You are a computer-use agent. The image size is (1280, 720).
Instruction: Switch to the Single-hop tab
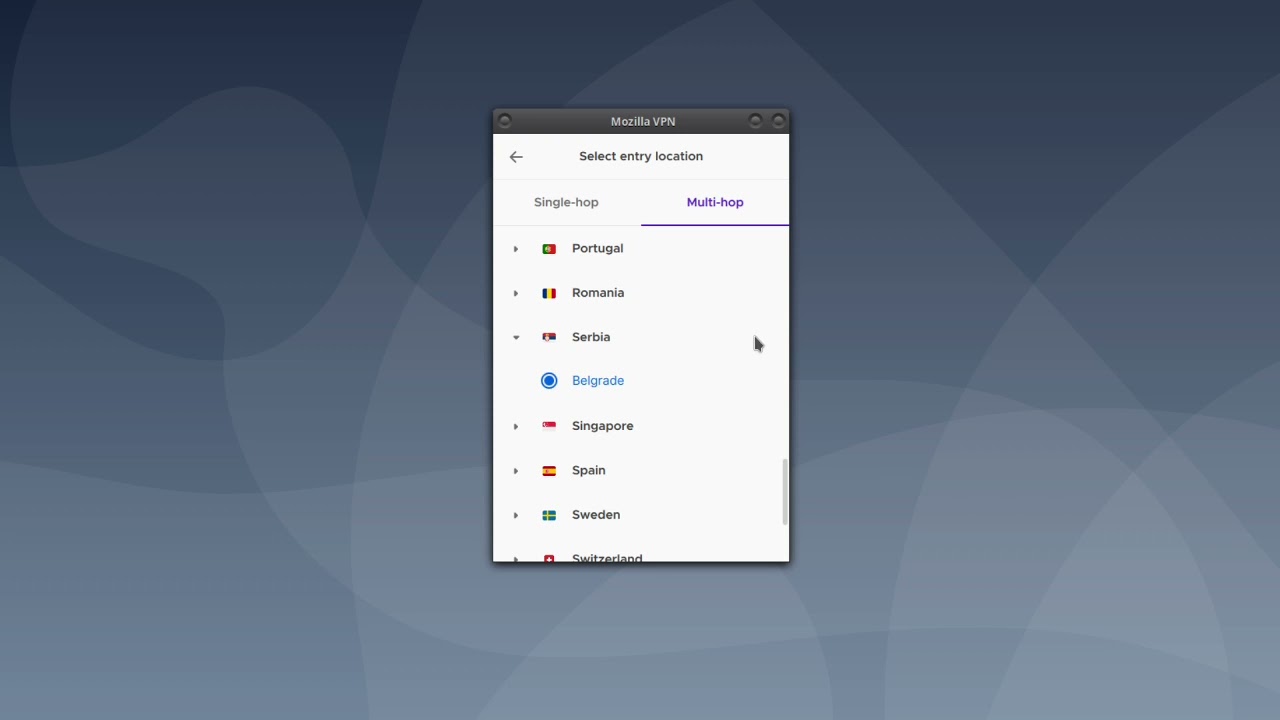click(x=566, y=202)
